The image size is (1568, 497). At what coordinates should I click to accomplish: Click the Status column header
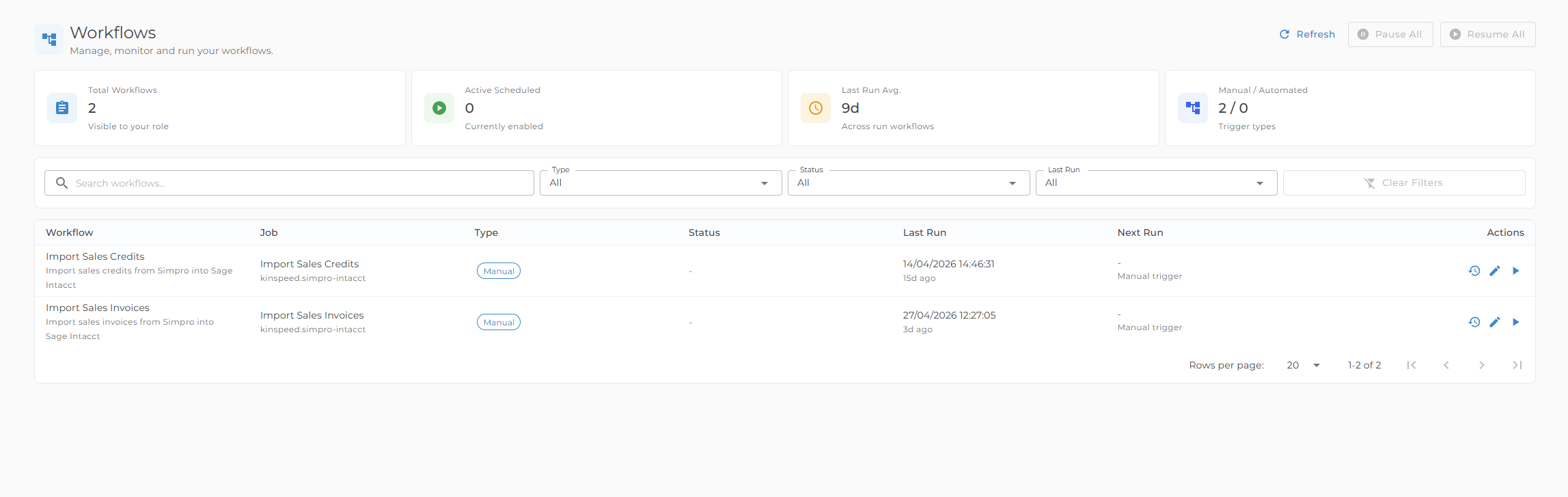[x=704, y=232]
